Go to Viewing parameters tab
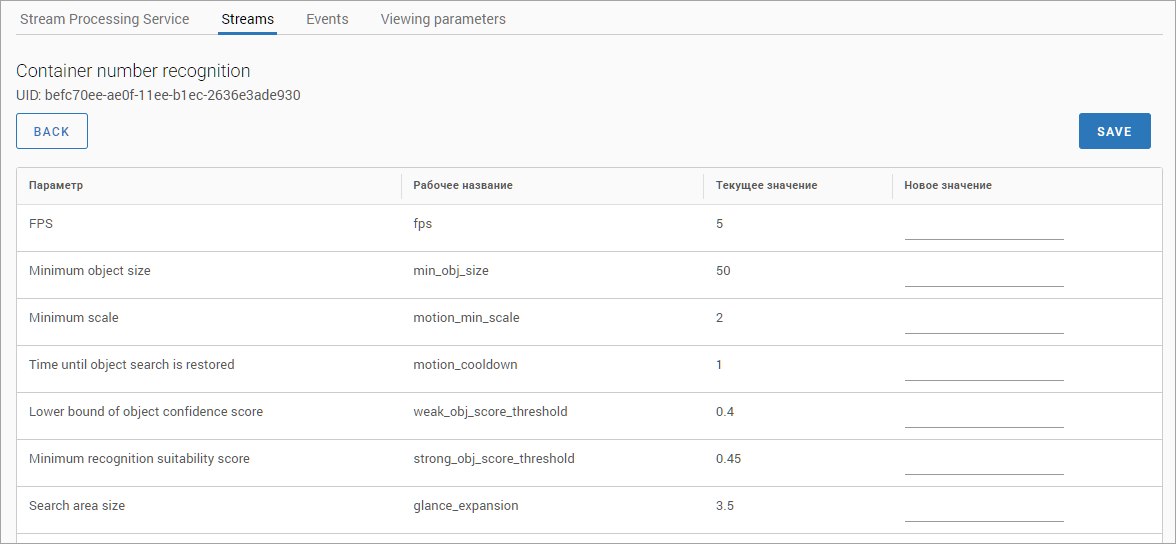 pos(443,19)
